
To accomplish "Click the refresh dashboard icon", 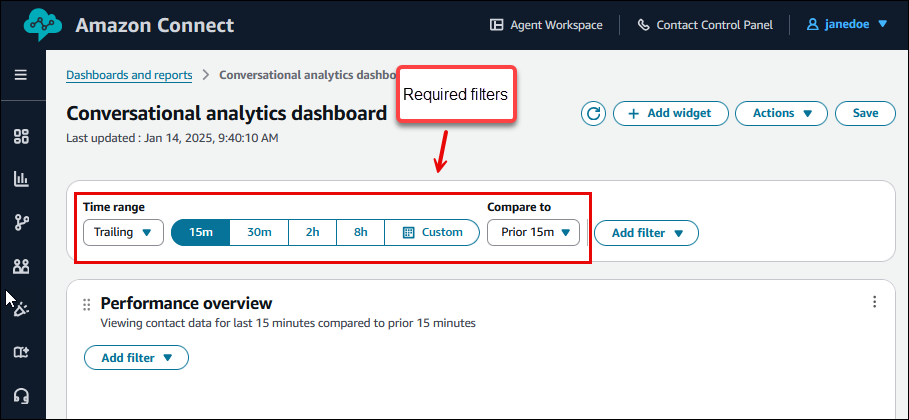I will point(593,113).
